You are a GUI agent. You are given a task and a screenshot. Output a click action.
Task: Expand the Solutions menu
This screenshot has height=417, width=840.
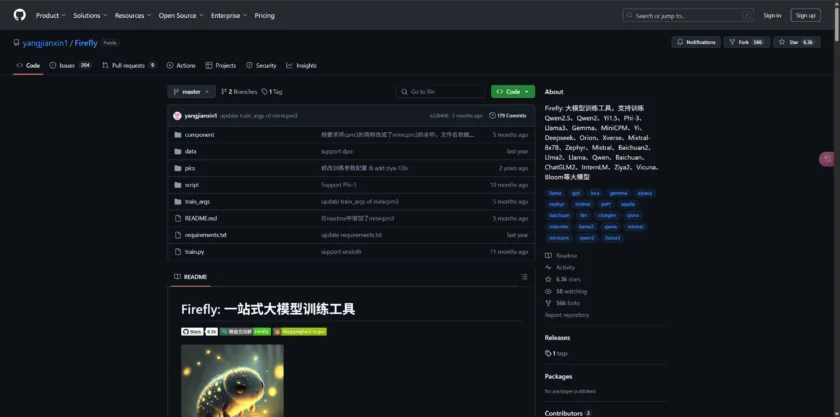pyautogui.click(x=90, y=16)
